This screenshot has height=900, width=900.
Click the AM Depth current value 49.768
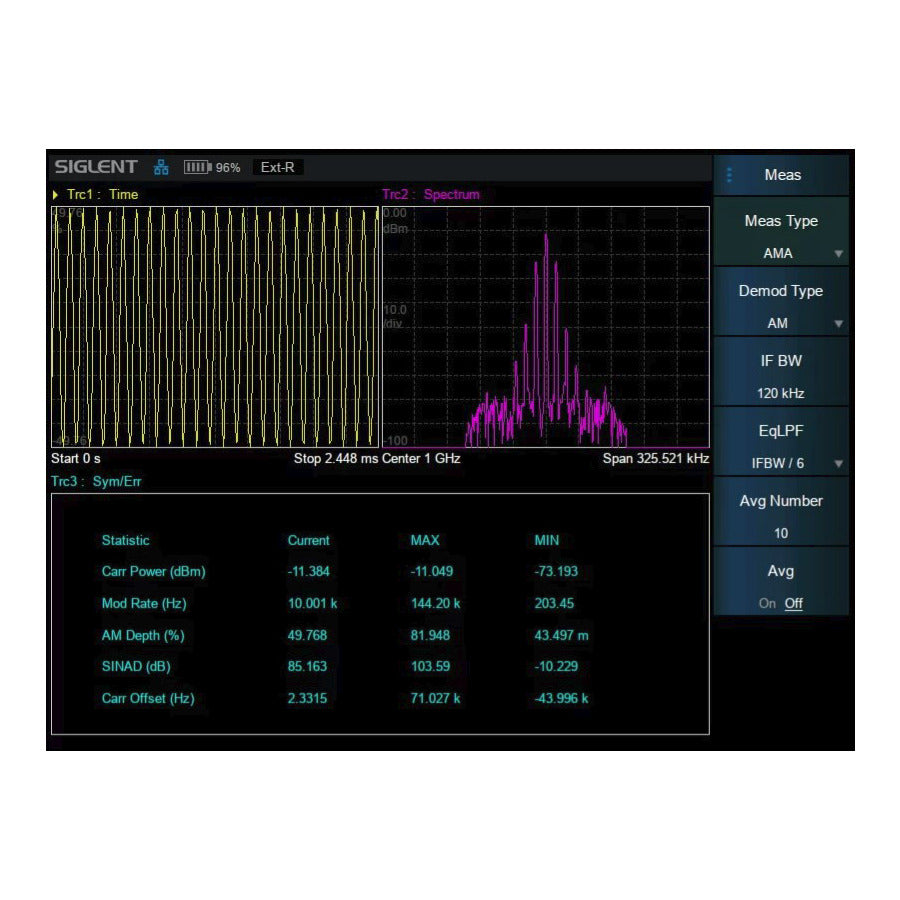tap(308, 635)
